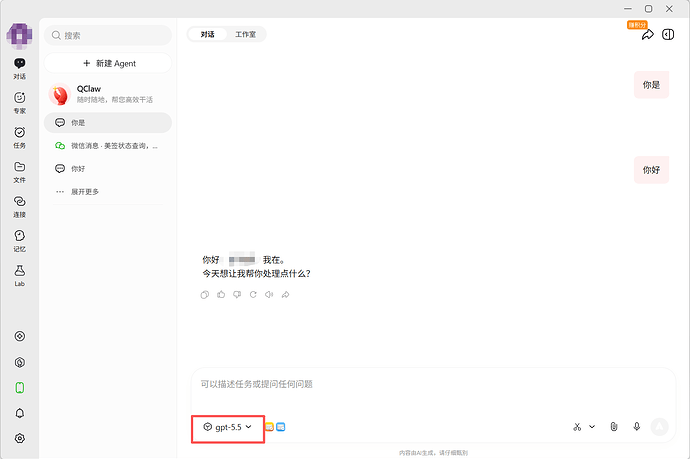Open notifications bell in sidebar

[19, 413]
